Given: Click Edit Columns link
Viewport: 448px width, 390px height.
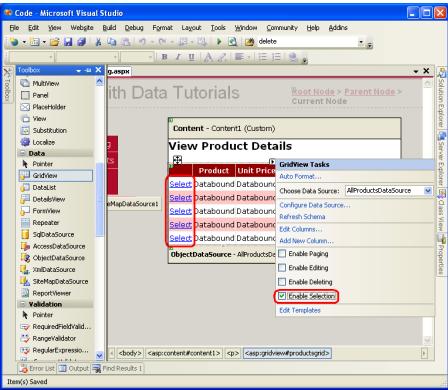Looking at the screenshot, I should [300, 229].
